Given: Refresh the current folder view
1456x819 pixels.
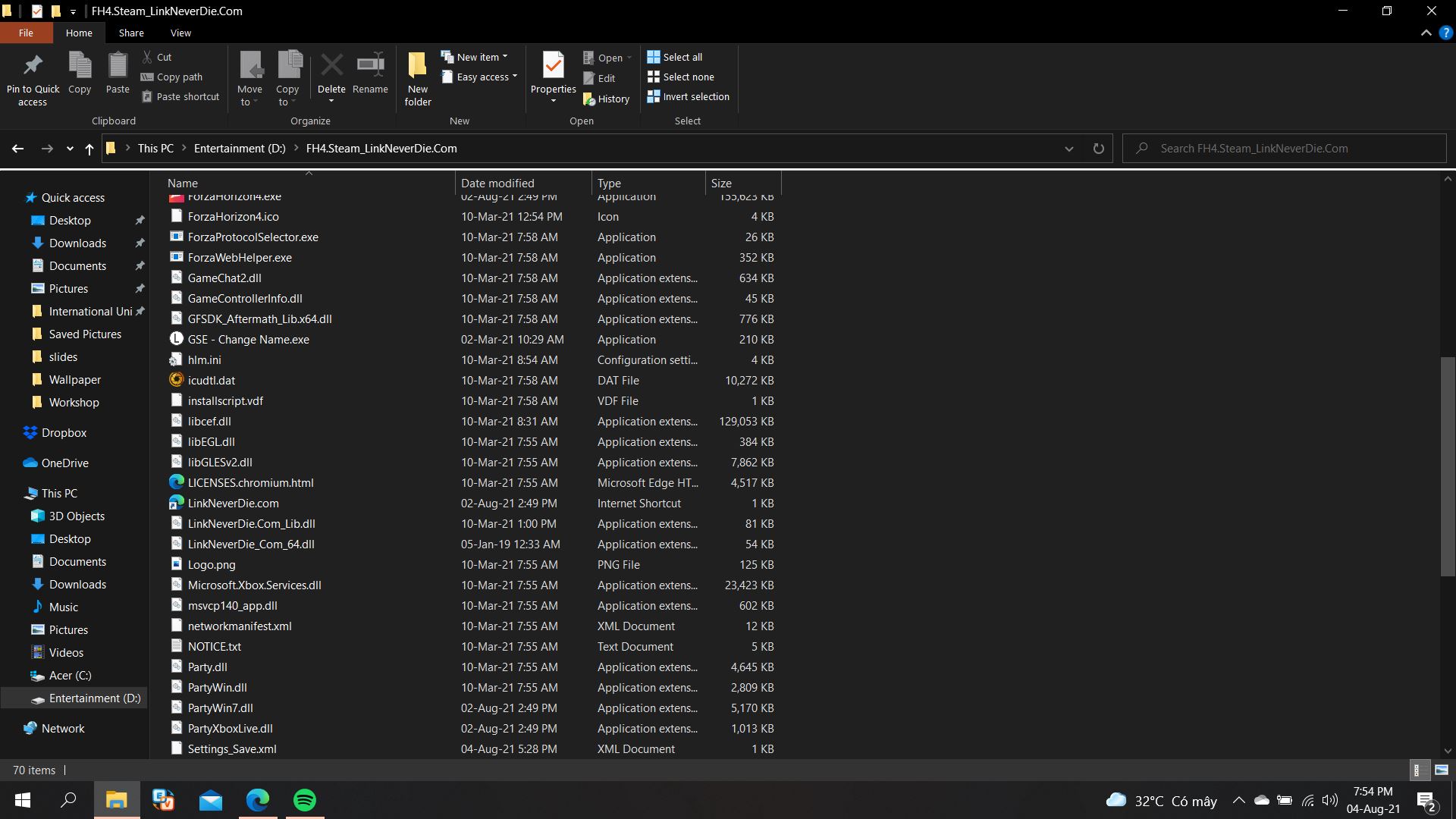Looking at the screenshot, I should point(1098,149).
